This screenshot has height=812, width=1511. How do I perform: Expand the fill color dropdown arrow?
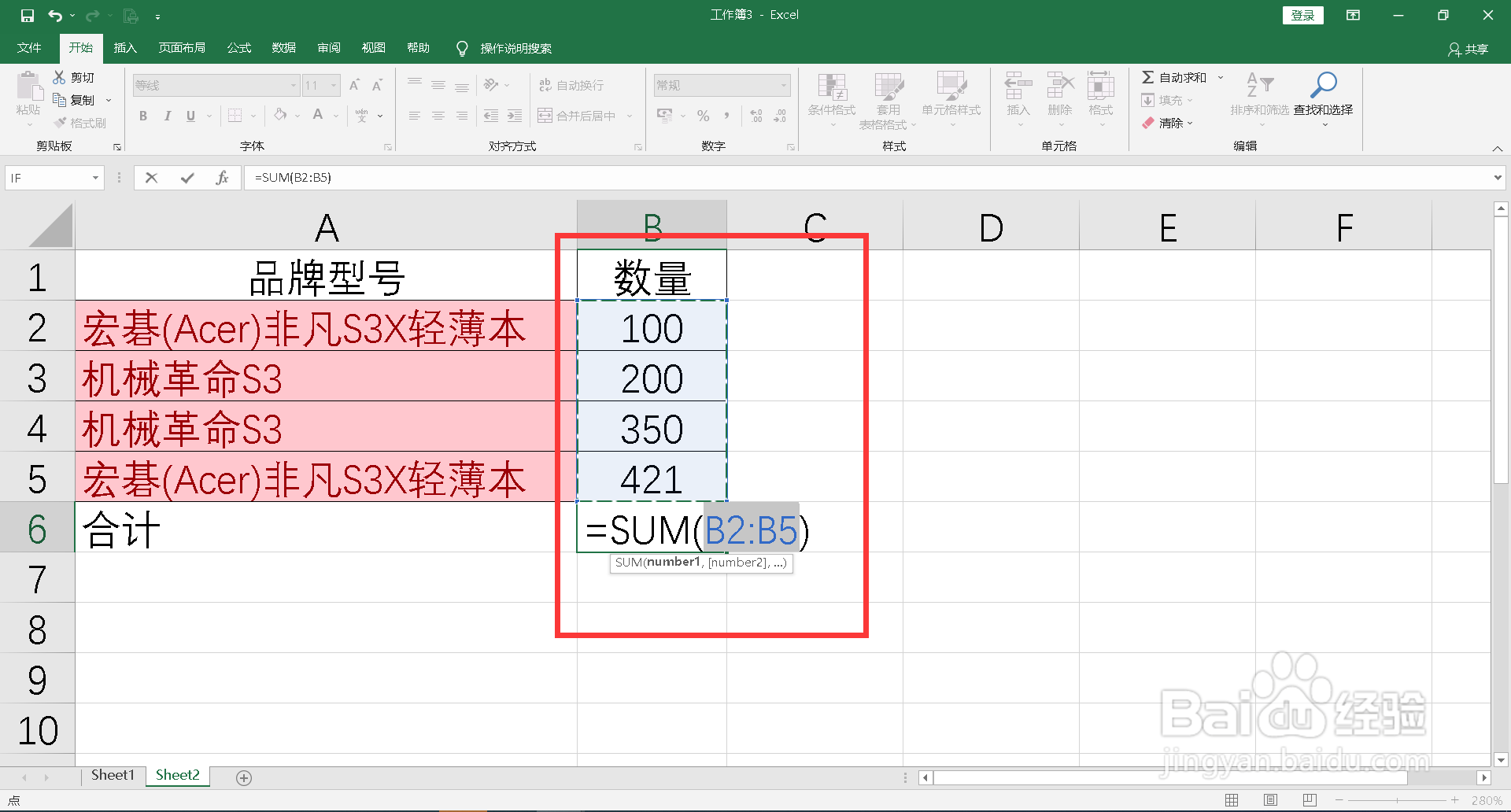[x=297, y=115]
